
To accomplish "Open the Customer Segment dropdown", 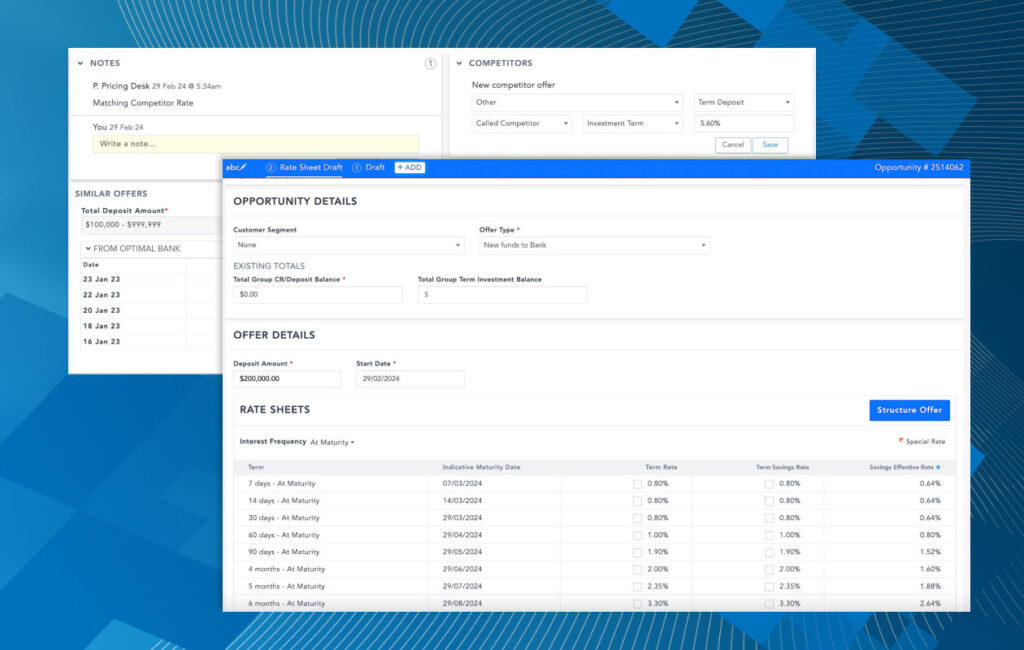I will click(348, 245).
